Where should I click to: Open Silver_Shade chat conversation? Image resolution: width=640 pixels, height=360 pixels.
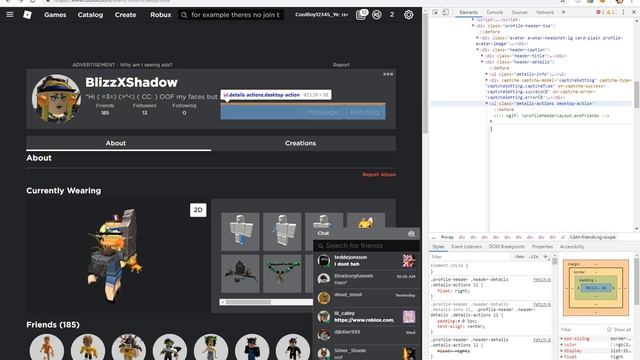(x=367, y=353)
